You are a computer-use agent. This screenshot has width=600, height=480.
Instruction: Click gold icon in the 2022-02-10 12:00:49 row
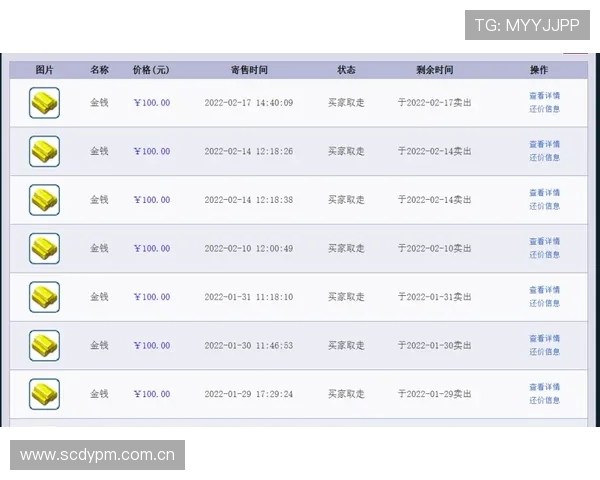point(44,248)
